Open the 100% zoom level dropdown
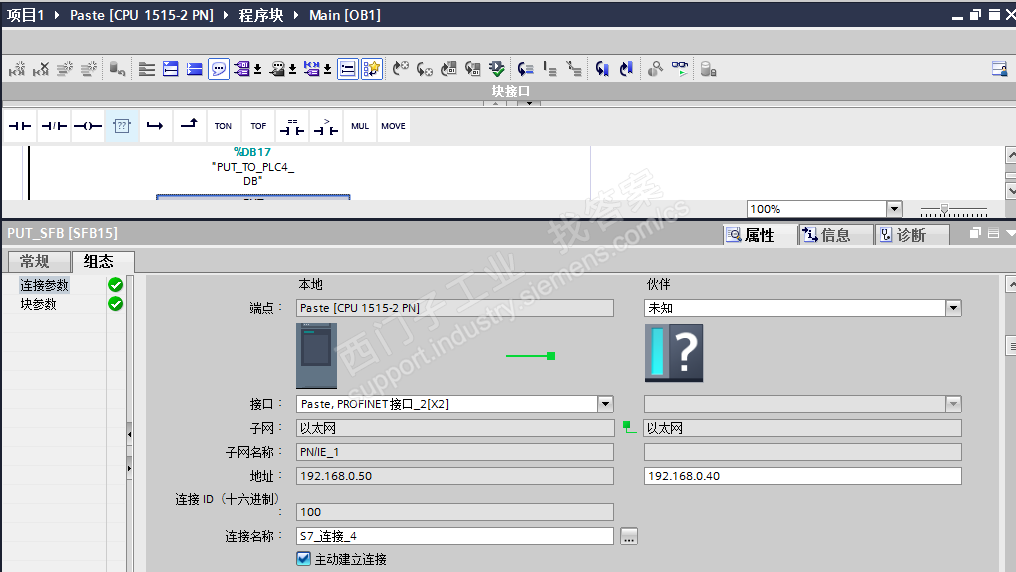Screen dimensions: 1016x572 [x=894, y=209]
